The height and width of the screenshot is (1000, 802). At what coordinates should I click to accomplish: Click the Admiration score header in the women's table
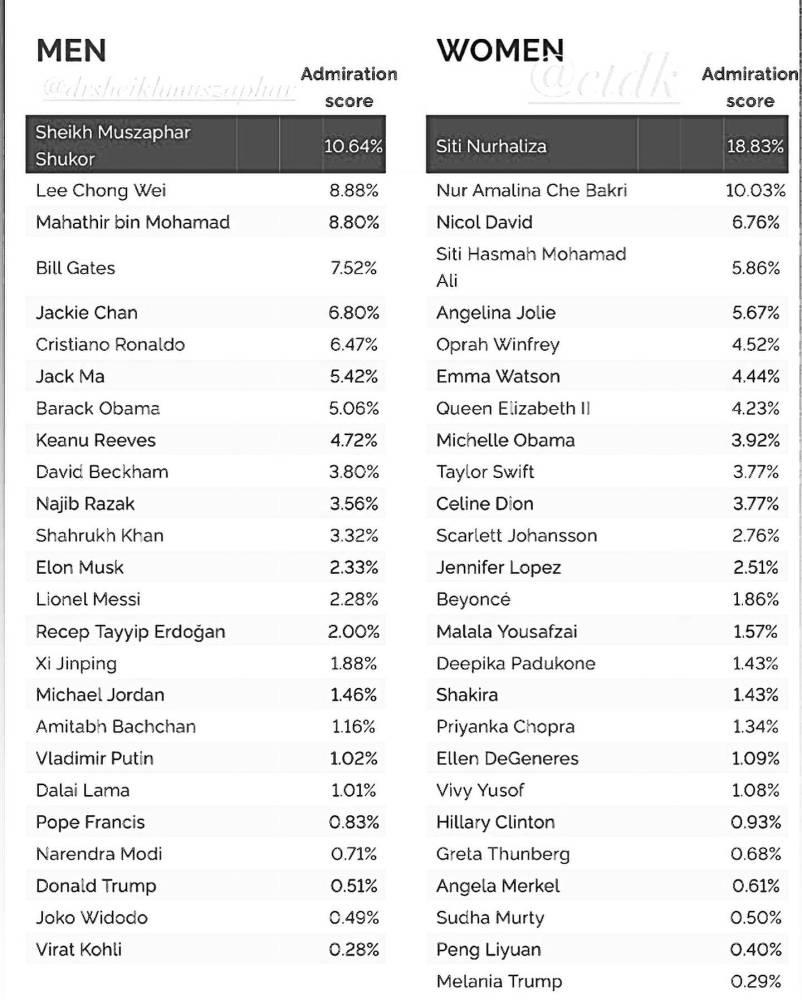point(750,87)
